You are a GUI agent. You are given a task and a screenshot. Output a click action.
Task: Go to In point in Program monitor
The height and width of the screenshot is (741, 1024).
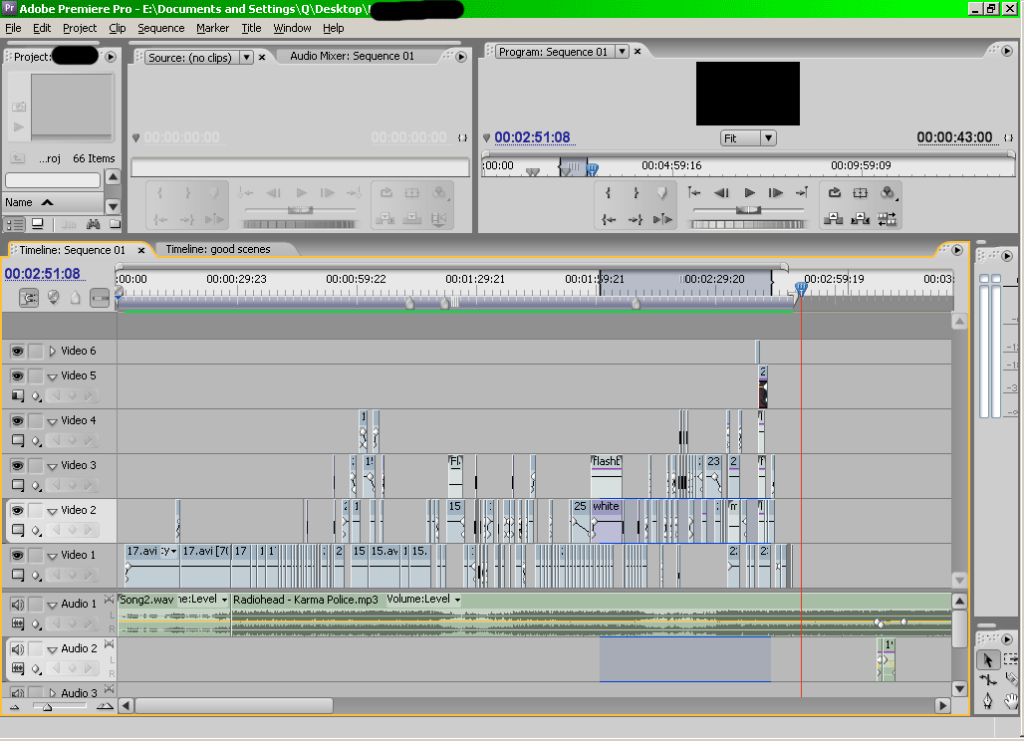point(608,219)
